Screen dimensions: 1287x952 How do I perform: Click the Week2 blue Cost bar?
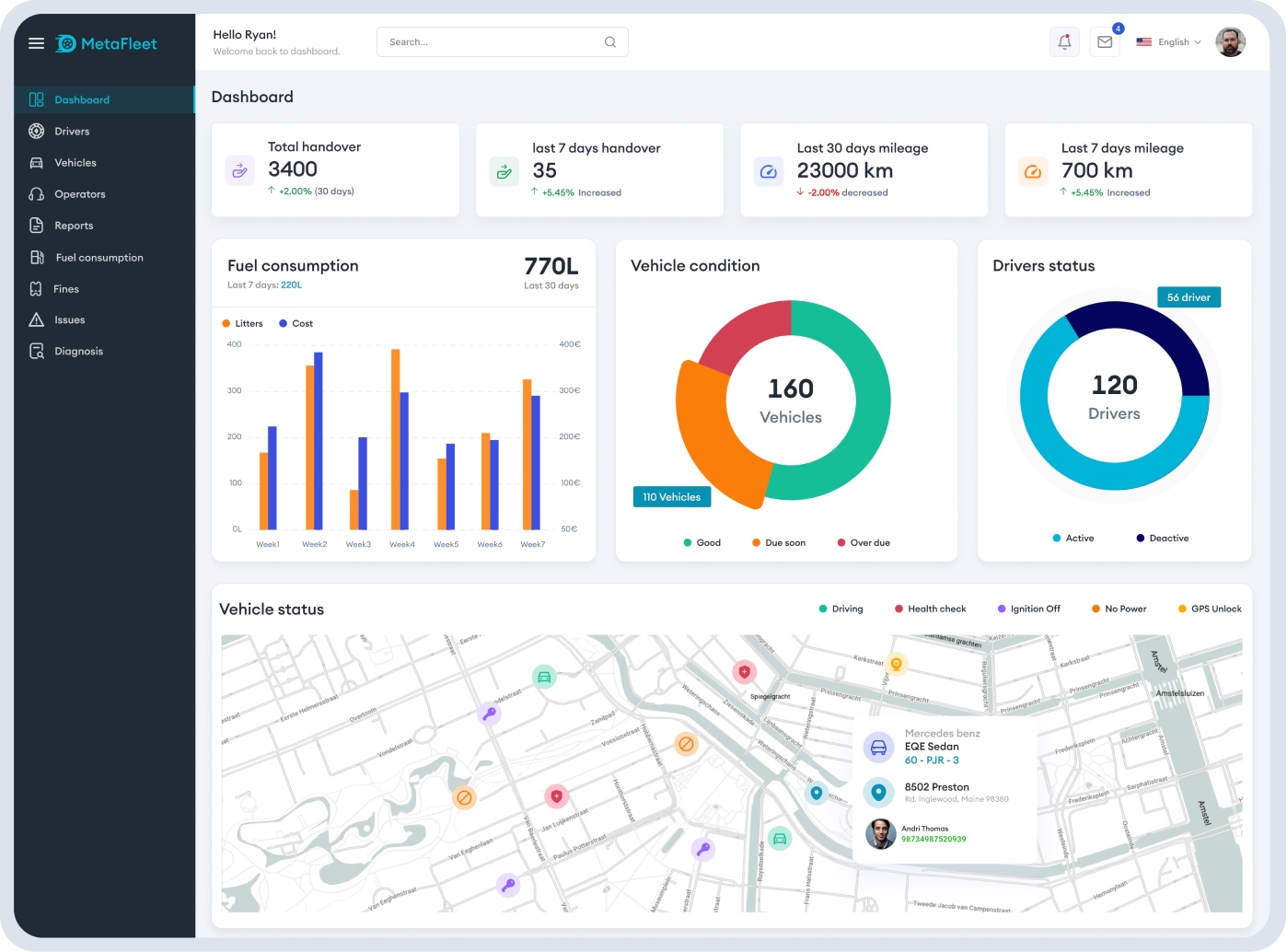(319, 441)
